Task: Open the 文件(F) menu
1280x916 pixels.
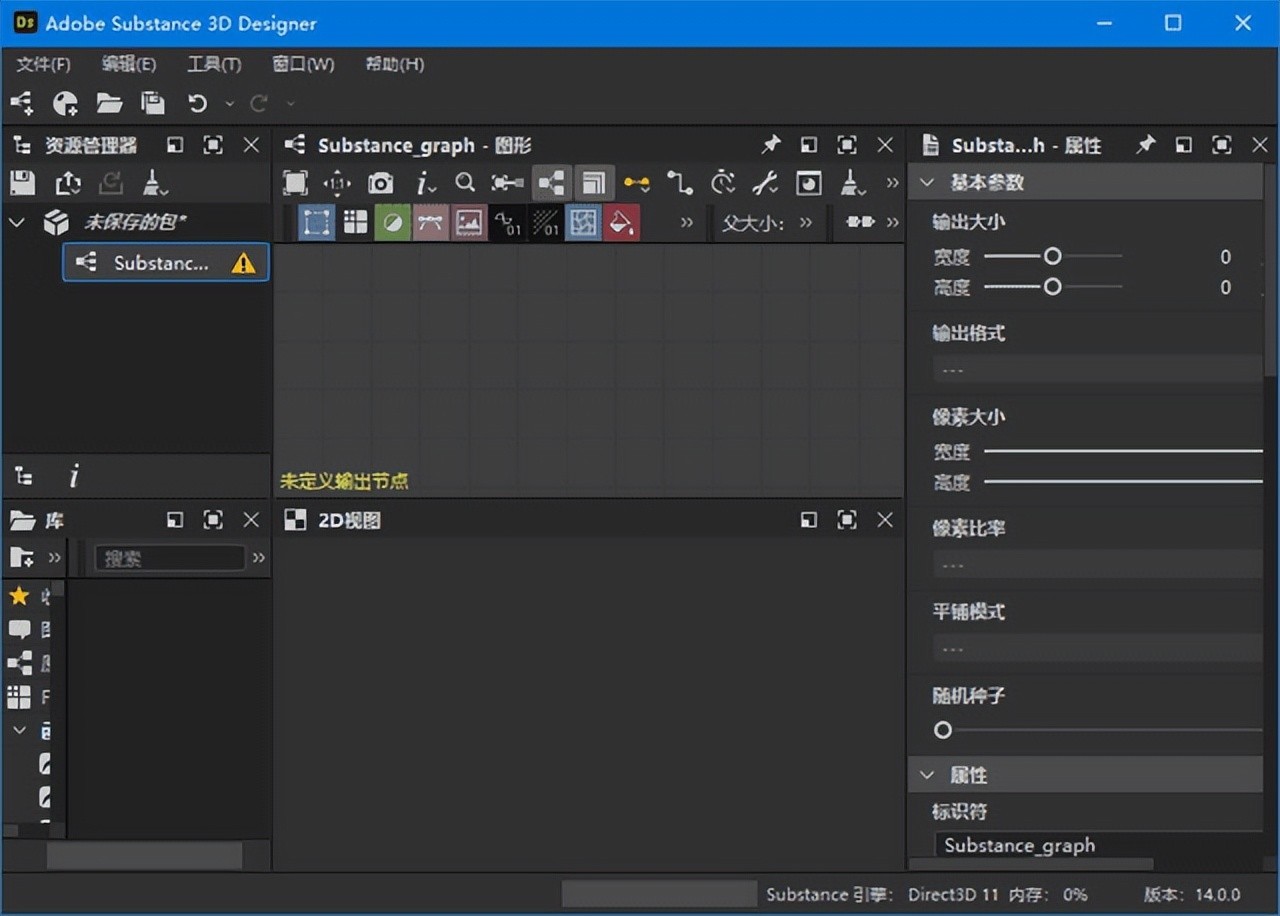Action: 43,64
